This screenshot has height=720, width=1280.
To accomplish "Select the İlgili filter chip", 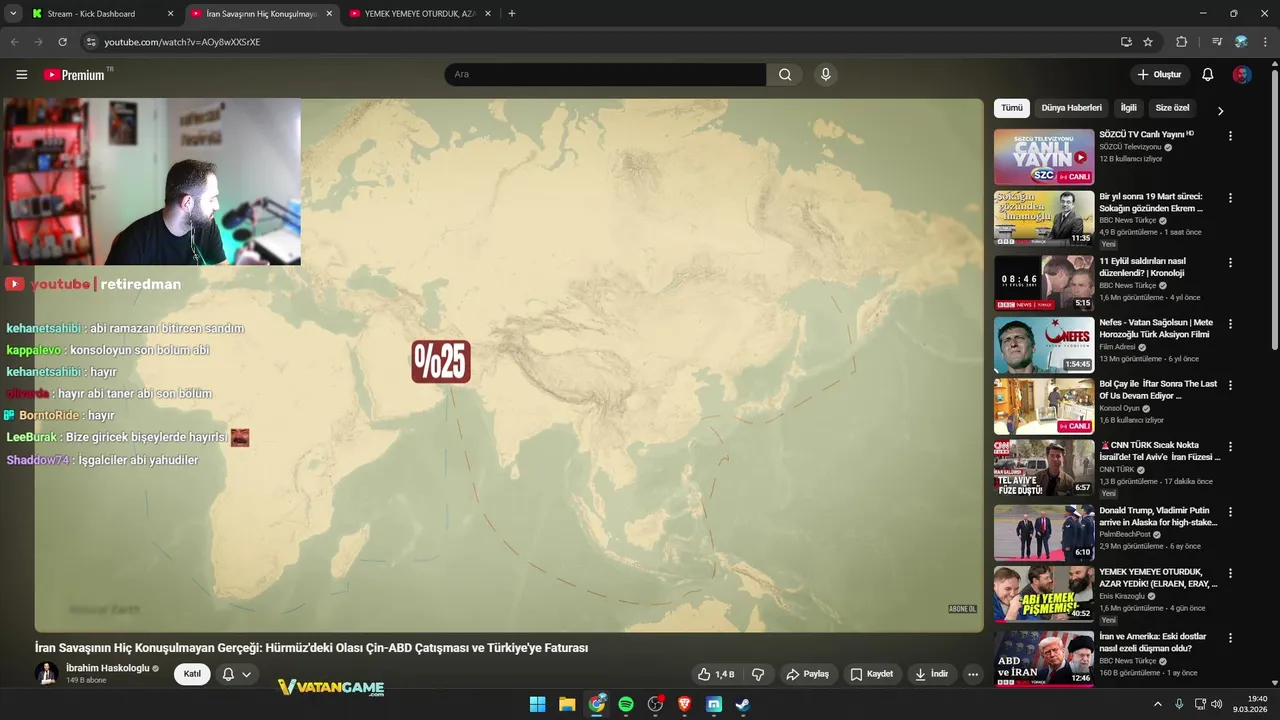I will pyautogui.click(x=1128, y=108).
